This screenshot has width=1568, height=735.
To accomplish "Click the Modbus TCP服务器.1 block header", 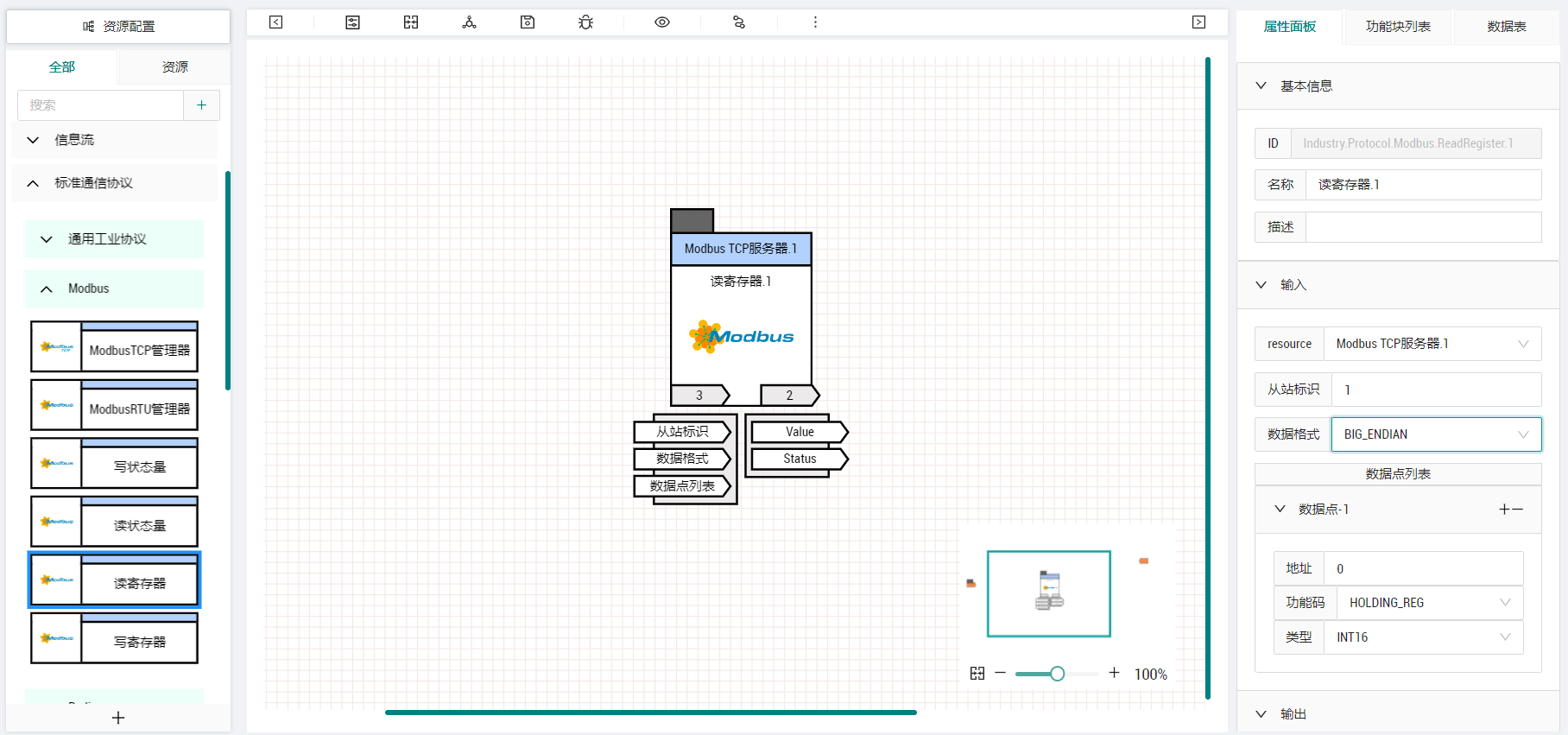I will pyautogui.click(x=741, y=249).
